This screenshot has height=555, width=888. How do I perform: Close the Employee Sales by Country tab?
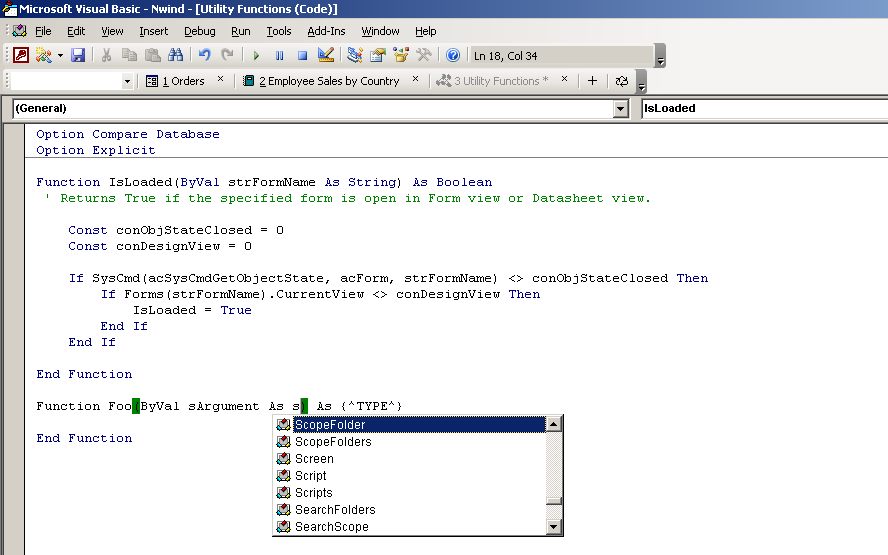416,79
